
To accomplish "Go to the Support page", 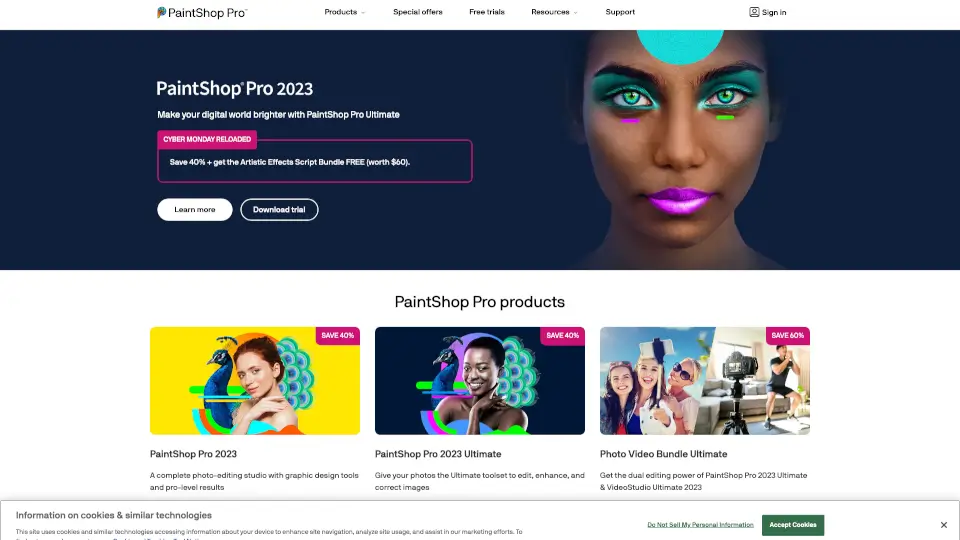I will tap(620, 12).
